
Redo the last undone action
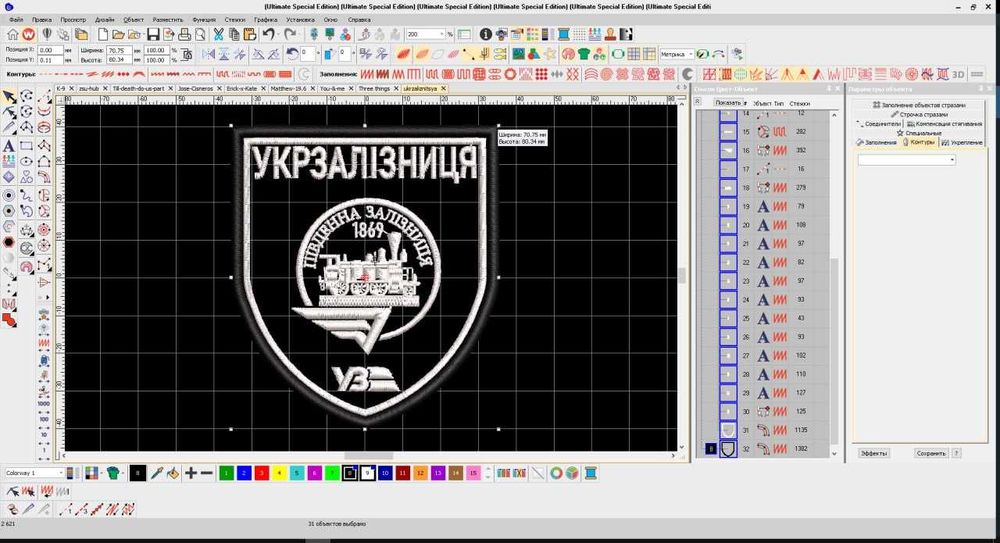[290, 34]
